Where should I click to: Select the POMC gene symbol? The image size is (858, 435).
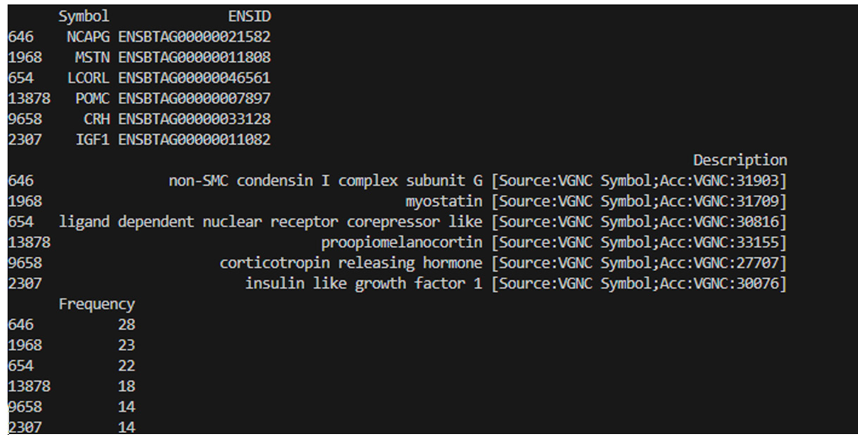[92, 98]
